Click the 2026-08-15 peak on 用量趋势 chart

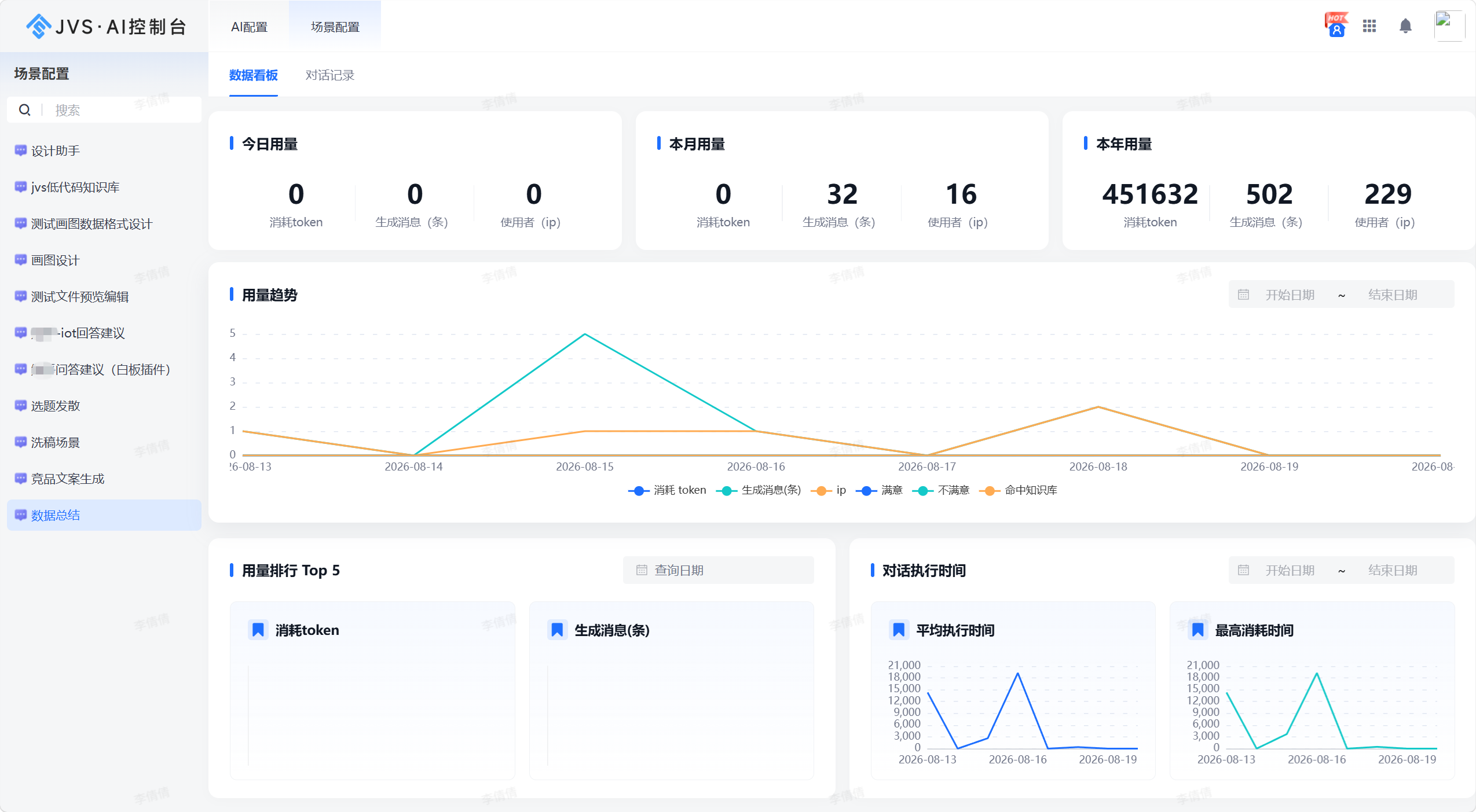point(585,334)
